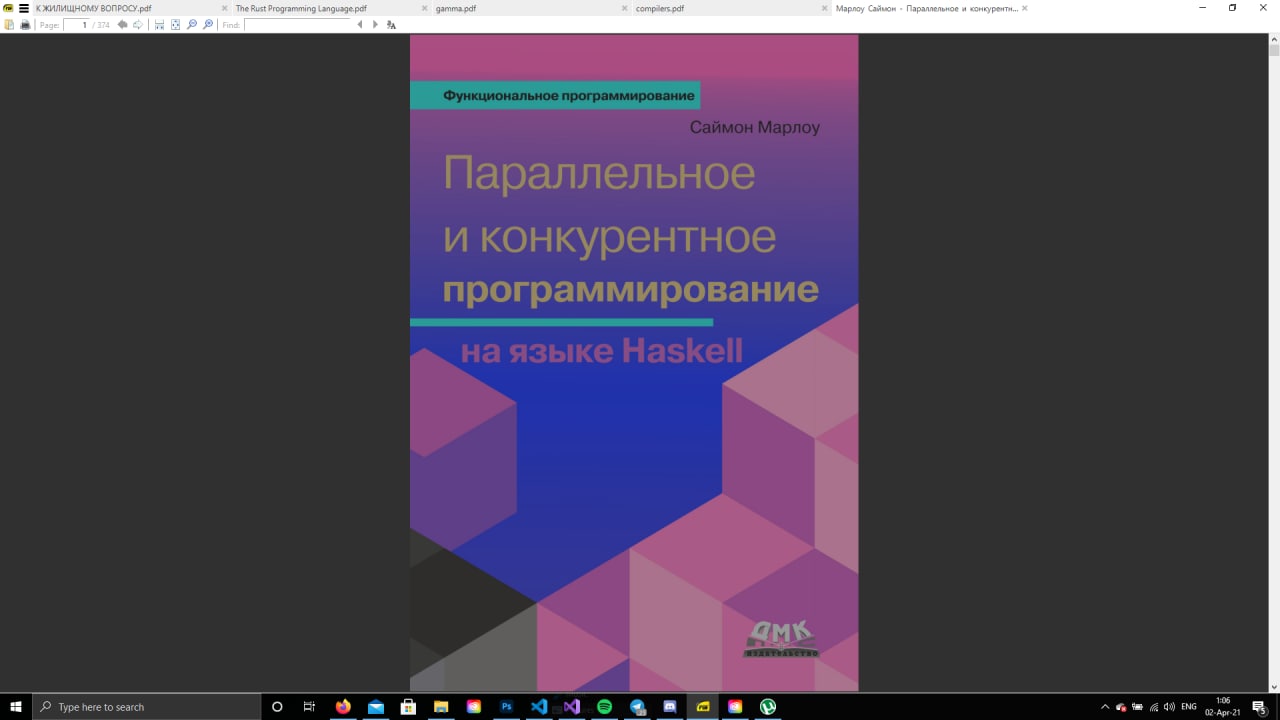The height and width of the screenshot is (720, 1280).
Task: Click the Zoom Out magnifier icon
Action: coord(192,25)
